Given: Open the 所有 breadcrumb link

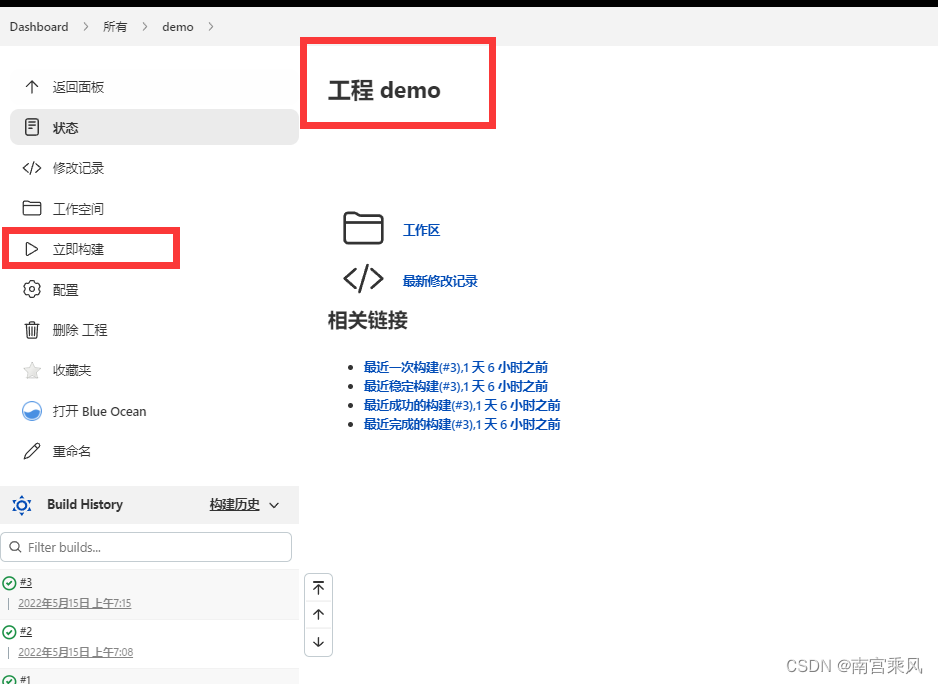Looking at the screenshot, I should coord(115,26).
